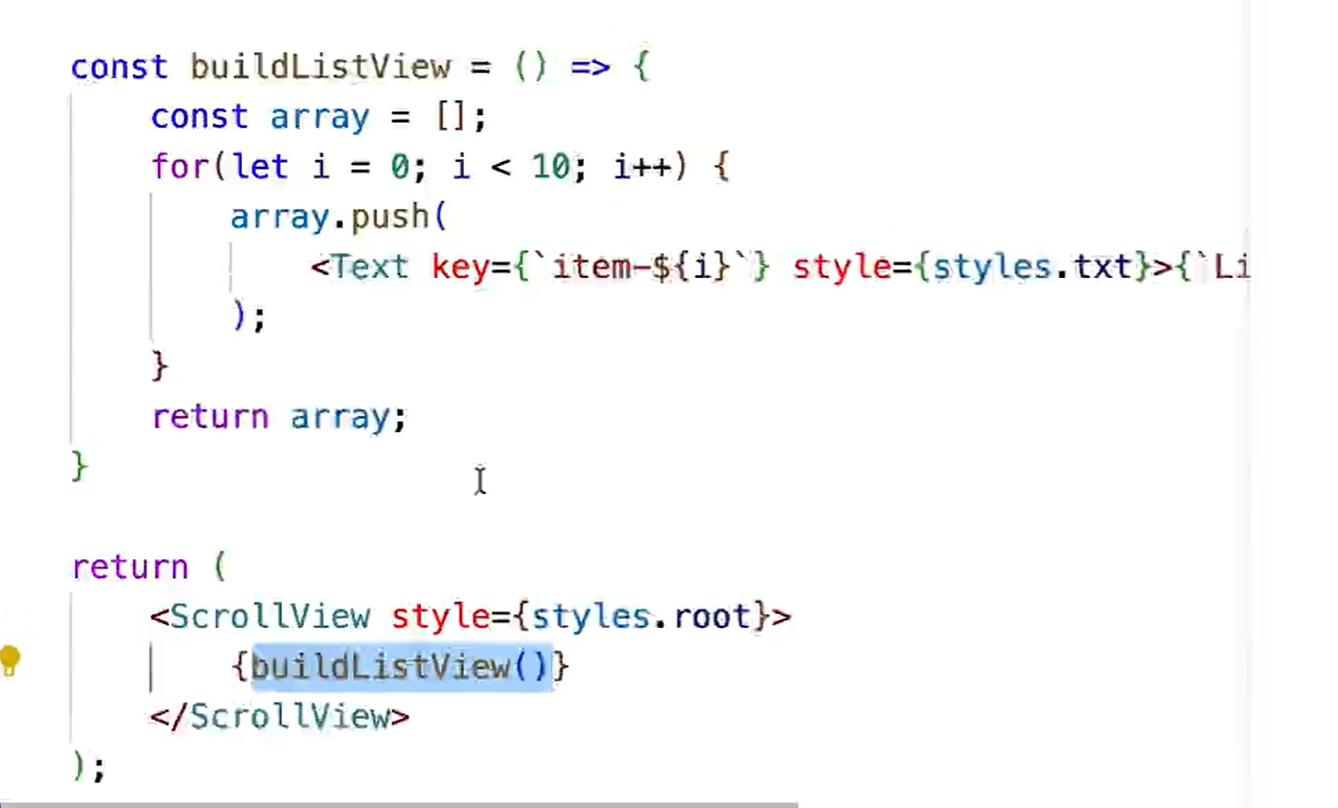Image resolution: width=1338 pixels, height=808 pixels.
Task: Click the arrow '=>' in function declaration
Action: click(x=590, y=67)
